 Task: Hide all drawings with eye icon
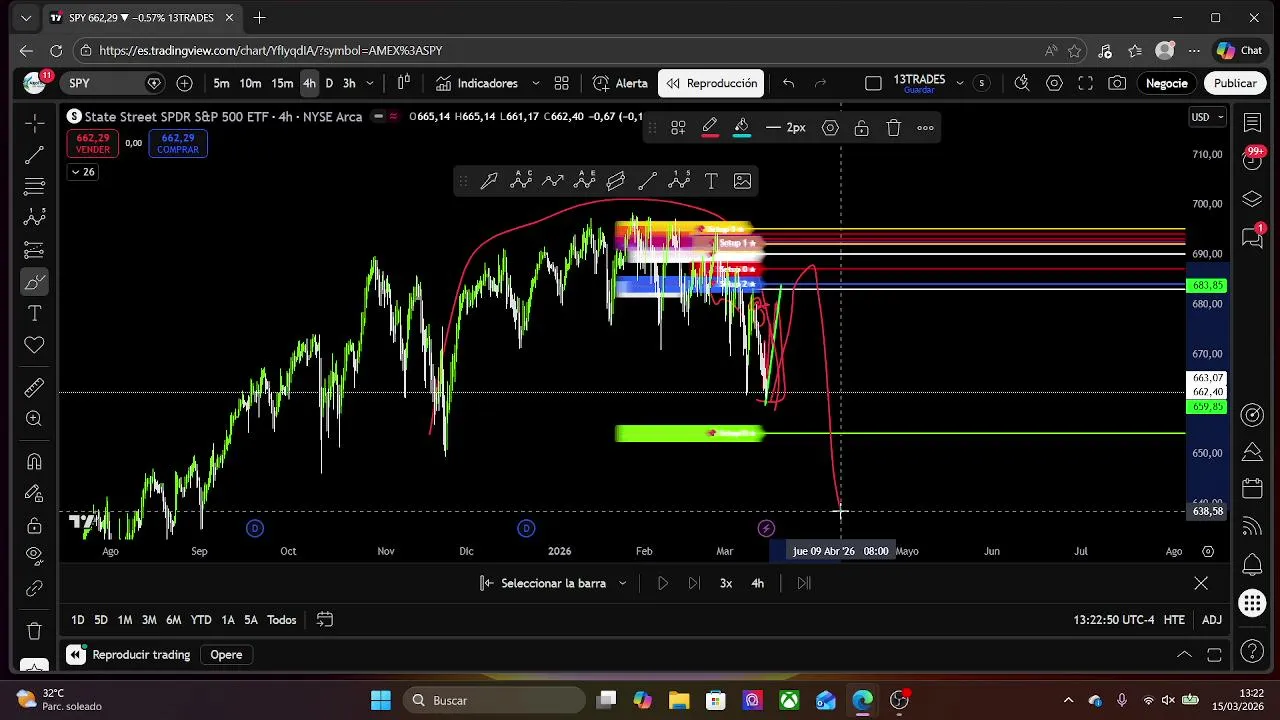click(34, 556)
